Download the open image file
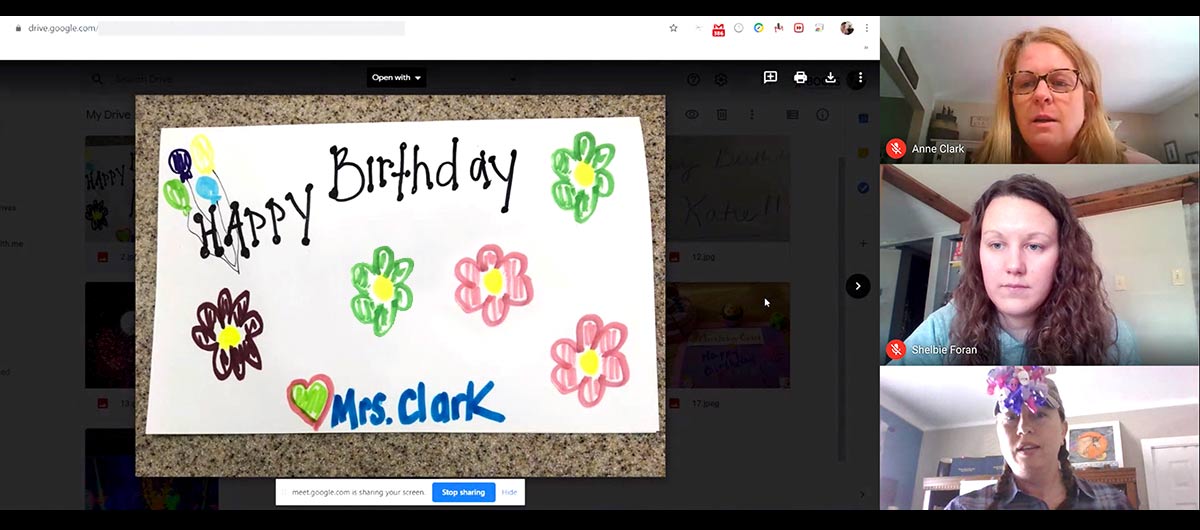This screenshot has height=530, width=1200. [x=830, y=78]
